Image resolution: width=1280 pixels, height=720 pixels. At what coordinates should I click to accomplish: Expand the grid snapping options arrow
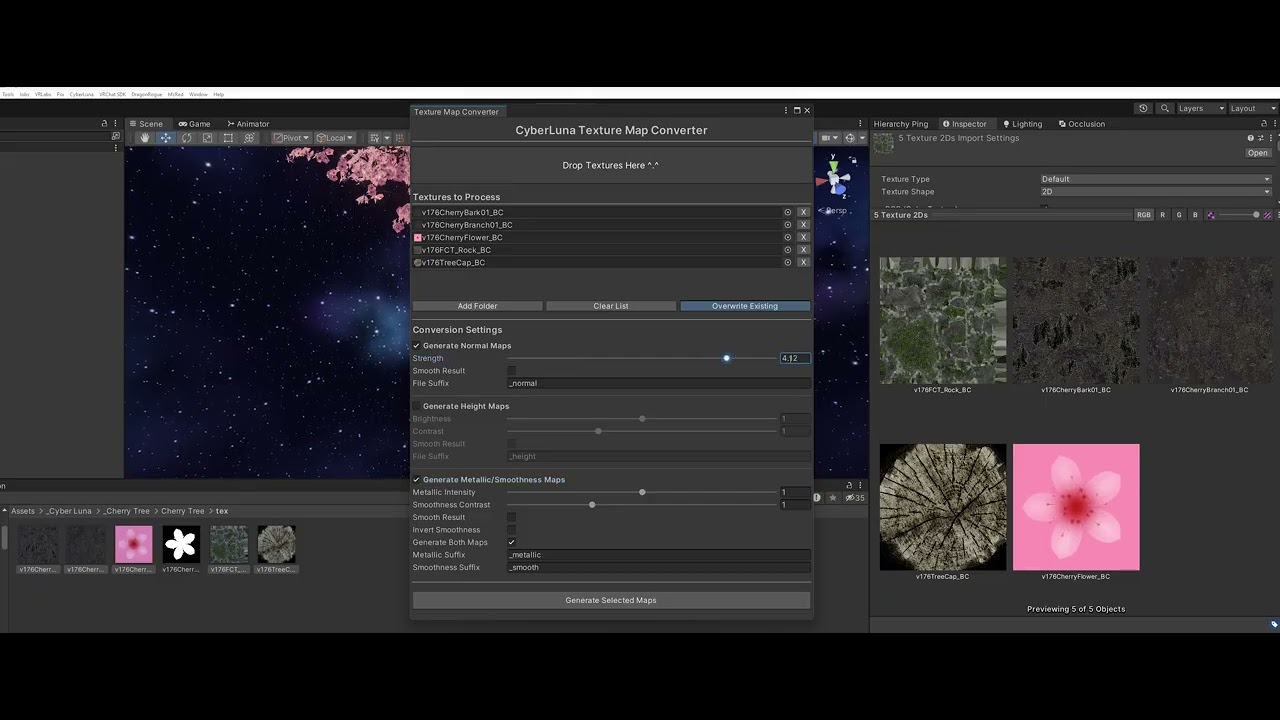[x=385, y=138]
